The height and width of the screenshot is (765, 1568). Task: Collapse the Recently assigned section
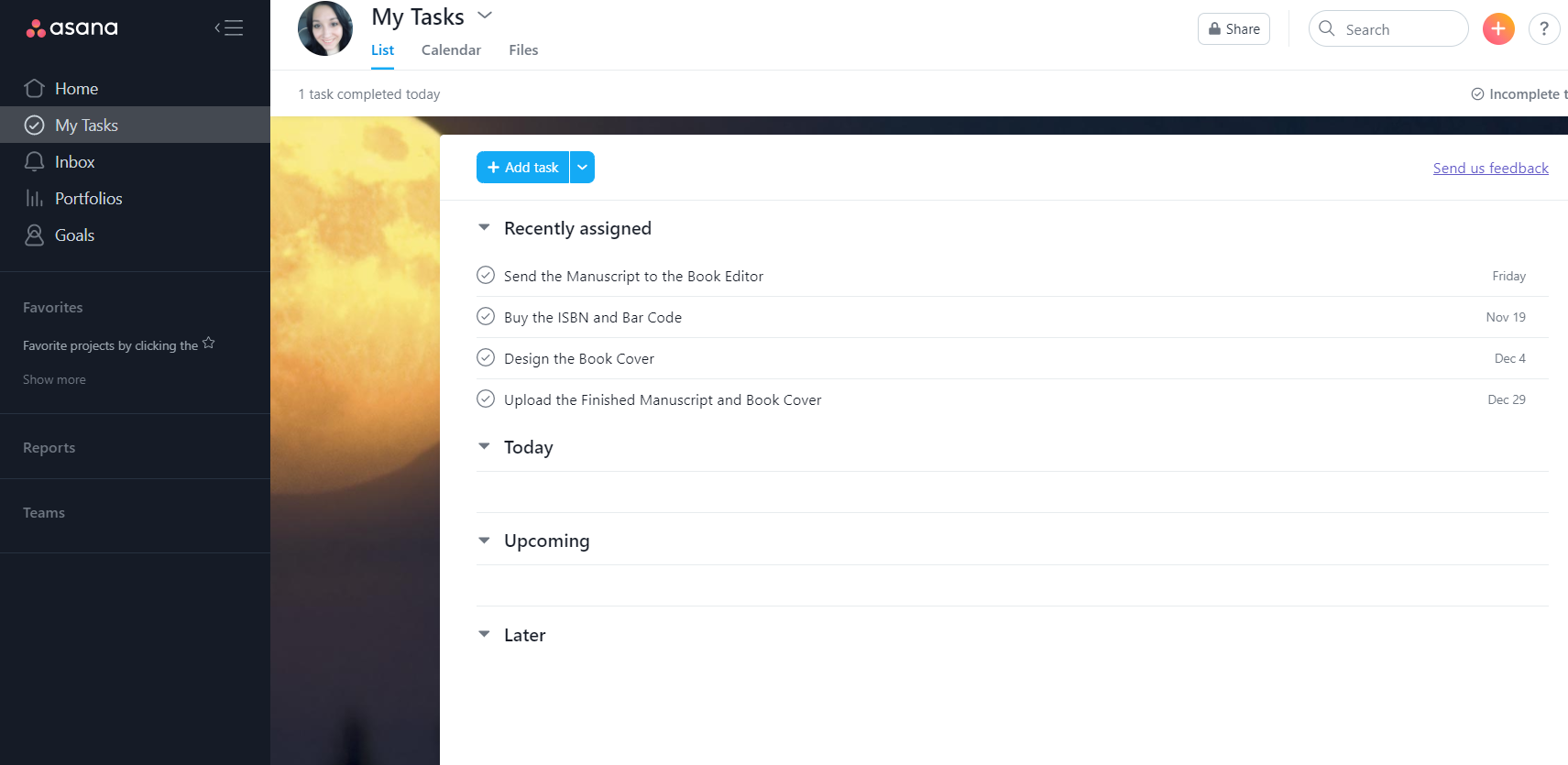(x=484, y=227)
